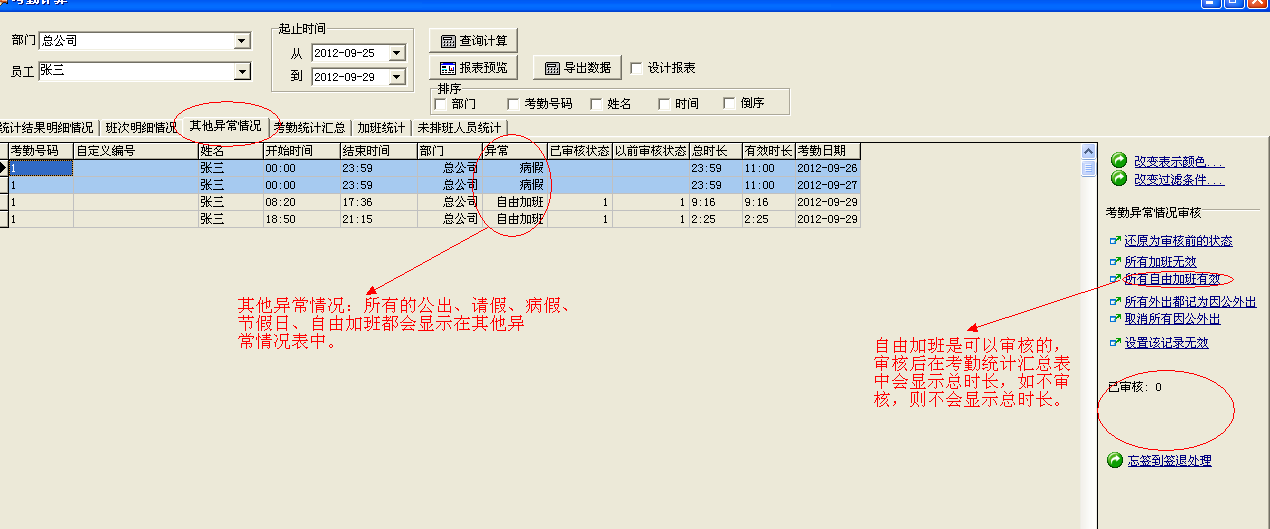
Task: Click the 考勤号码 column header
Action: (41, 151)
